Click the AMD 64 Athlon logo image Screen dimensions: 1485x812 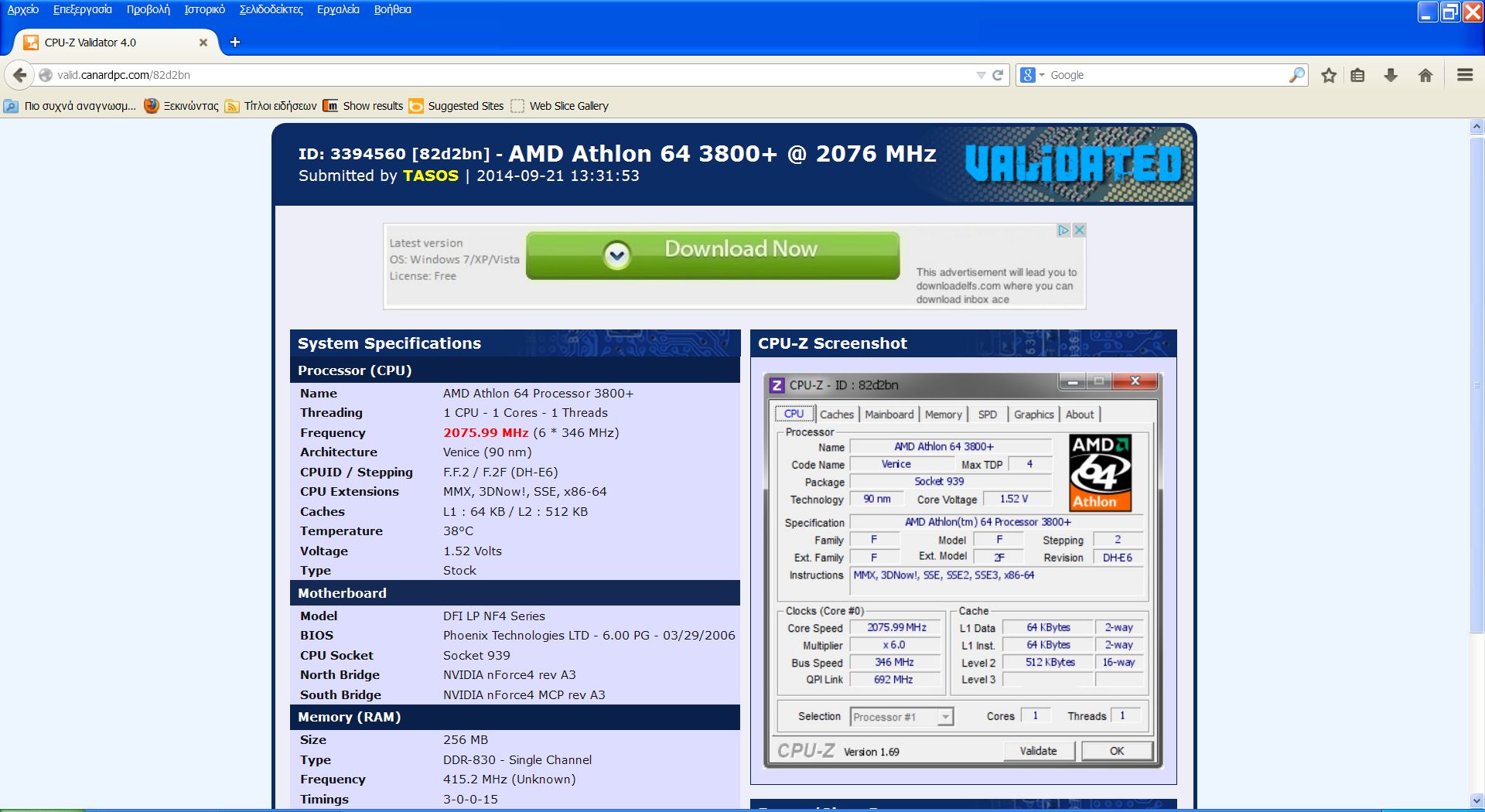(1100, 473)
